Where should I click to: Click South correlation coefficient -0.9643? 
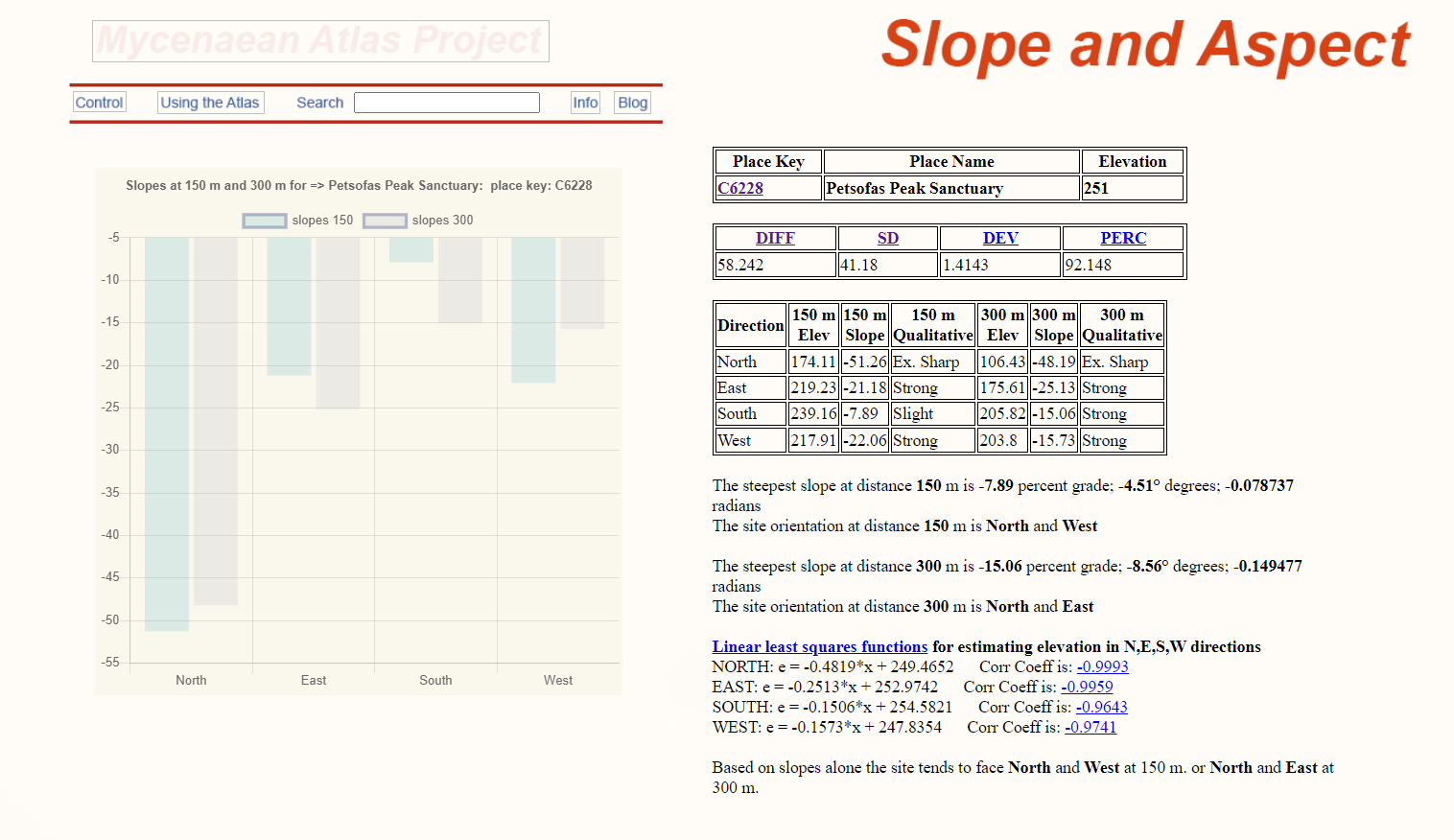click(x=1101, y=707)
